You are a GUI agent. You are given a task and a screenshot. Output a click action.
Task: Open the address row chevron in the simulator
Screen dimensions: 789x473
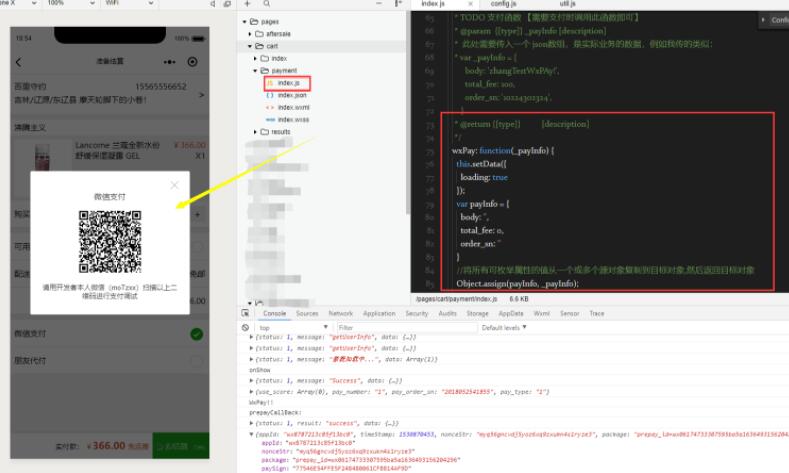(x=201, y=94)
